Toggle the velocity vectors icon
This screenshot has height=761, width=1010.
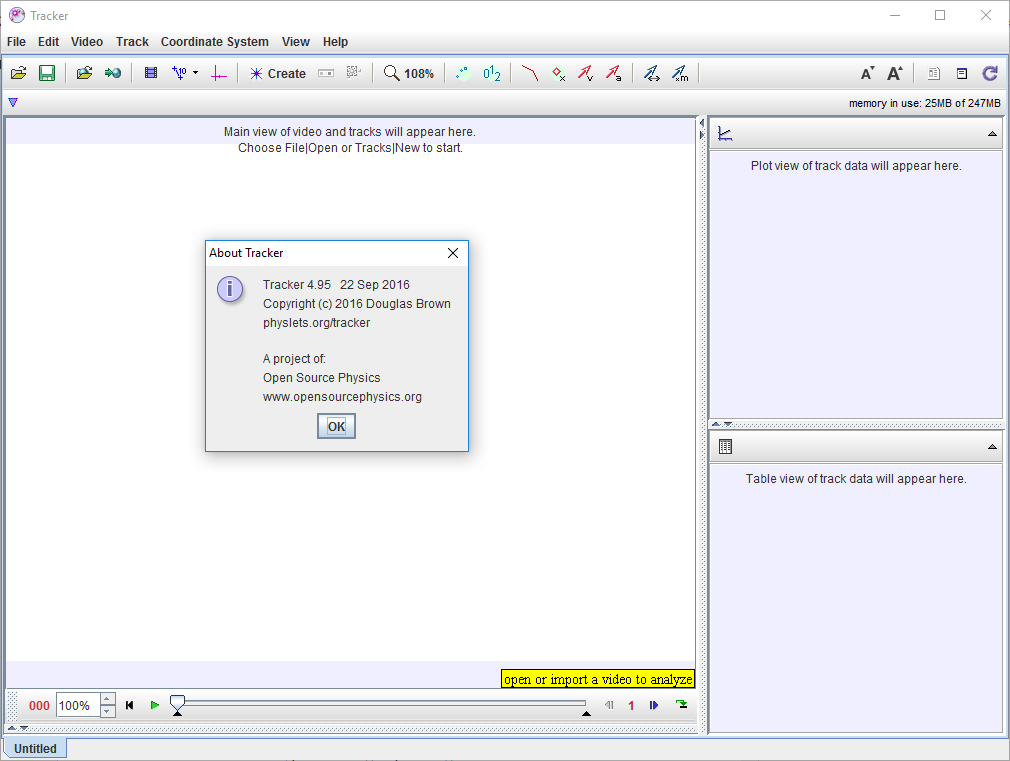point(585,73)
